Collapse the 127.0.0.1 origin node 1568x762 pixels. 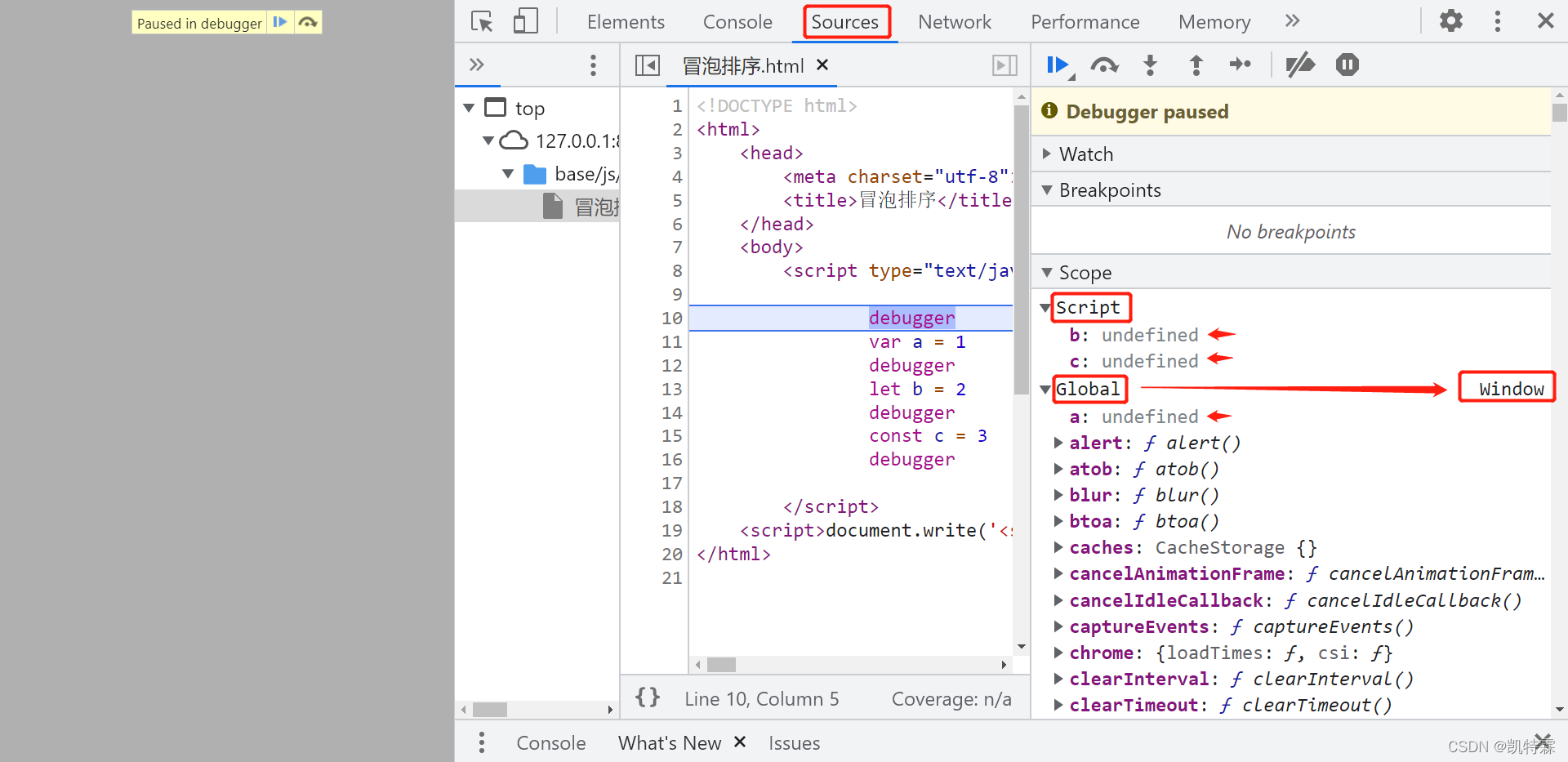click(488, 140)
